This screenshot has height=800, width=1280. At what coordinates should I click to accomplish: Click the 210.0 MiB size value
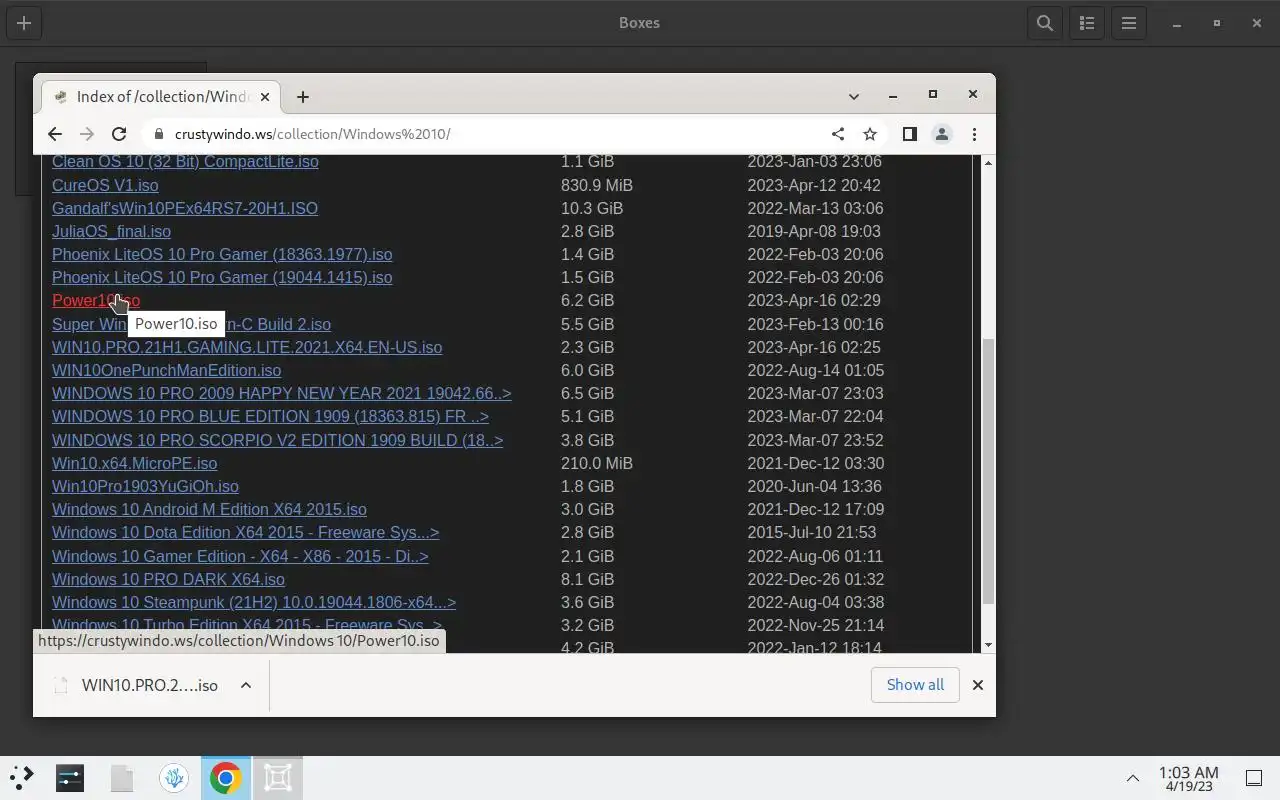point(597,463)
